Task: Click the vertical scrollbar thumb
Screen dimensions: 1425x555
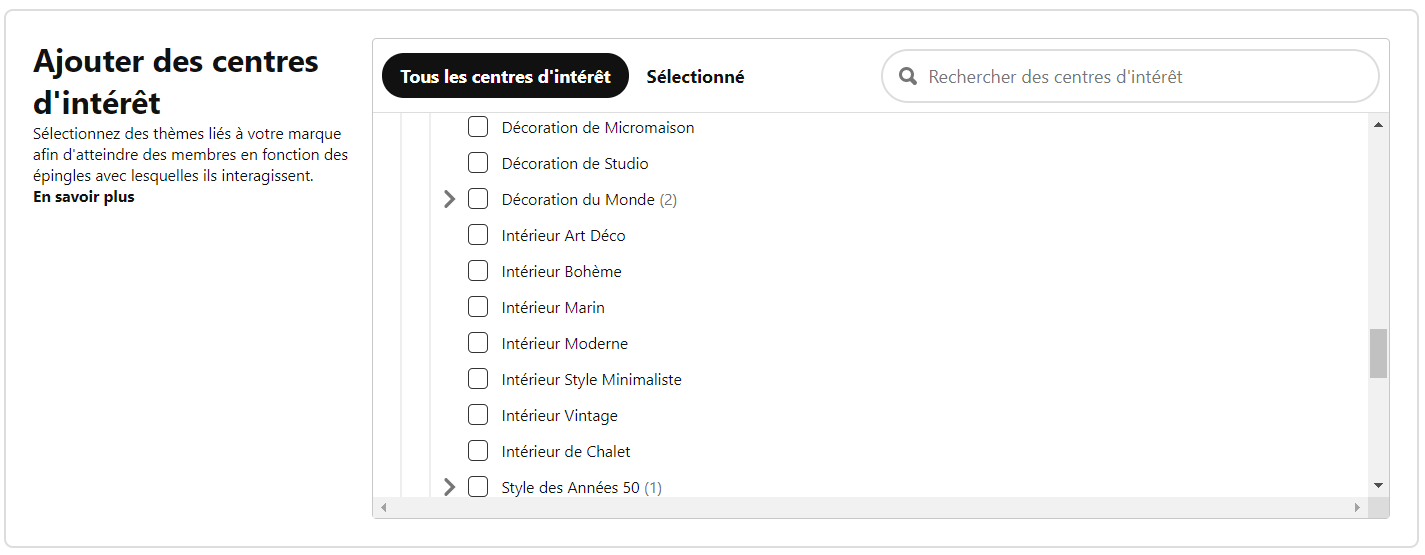Action: [x=1378, y=353]
